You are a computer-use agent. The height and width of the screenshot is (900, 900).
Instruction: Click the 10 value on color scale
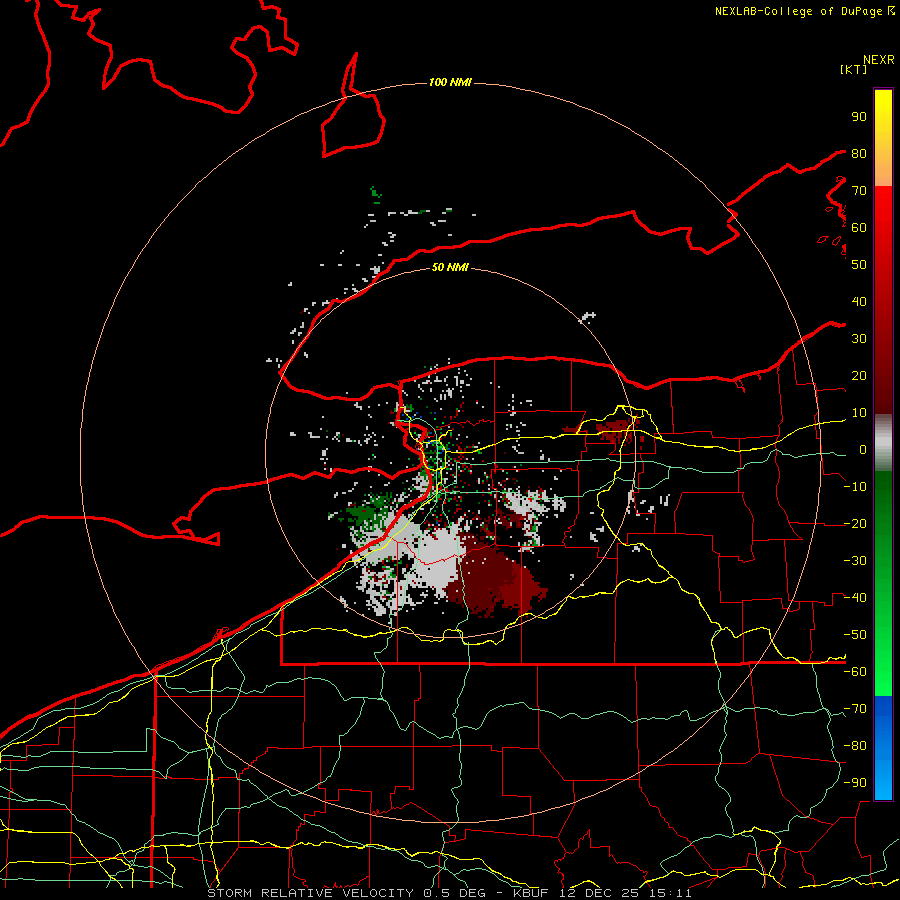[859, 413]
